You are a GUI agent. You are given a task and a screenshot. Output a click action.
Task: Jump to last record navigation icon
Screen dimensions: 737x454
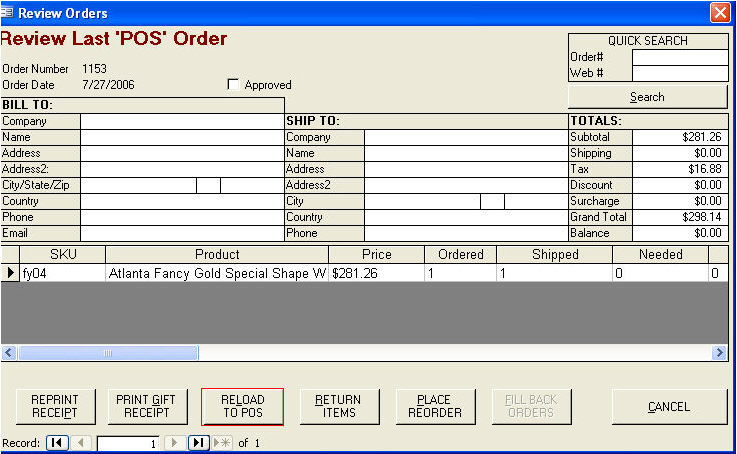[x=199, y=443]
